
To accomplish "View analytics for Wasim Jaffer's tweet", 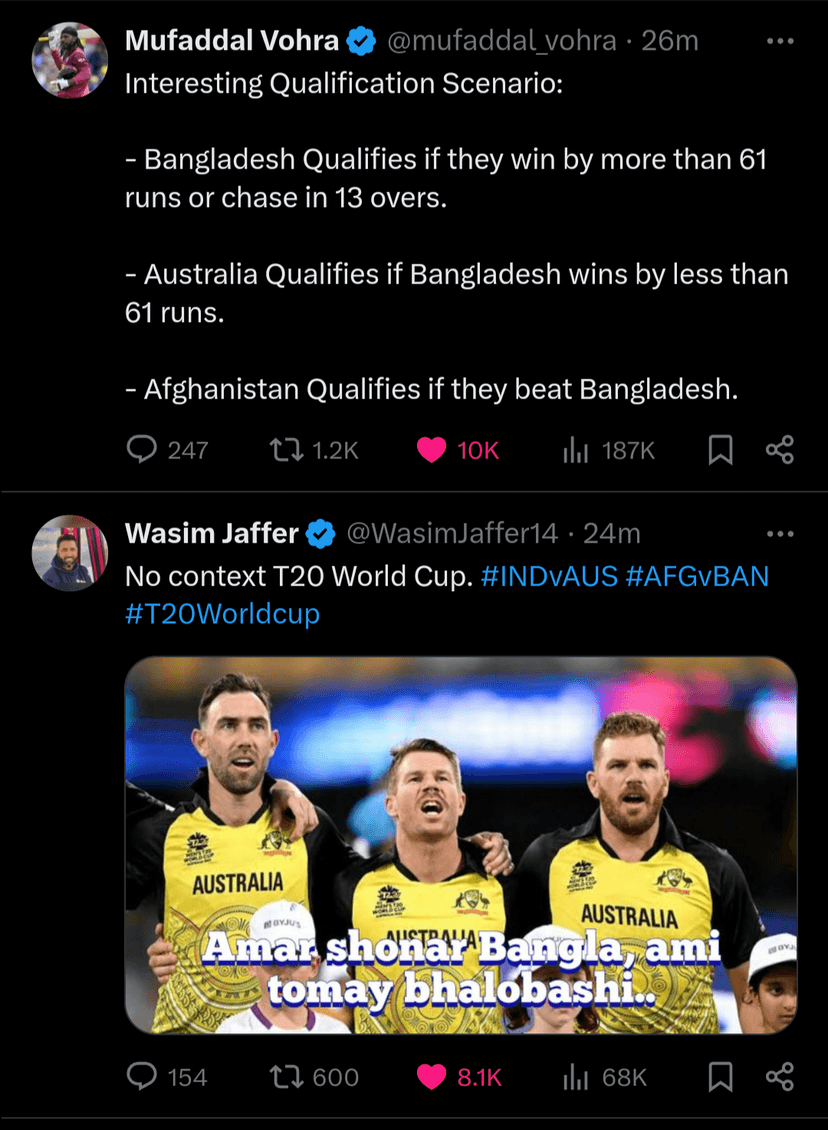I will 575,1076.
